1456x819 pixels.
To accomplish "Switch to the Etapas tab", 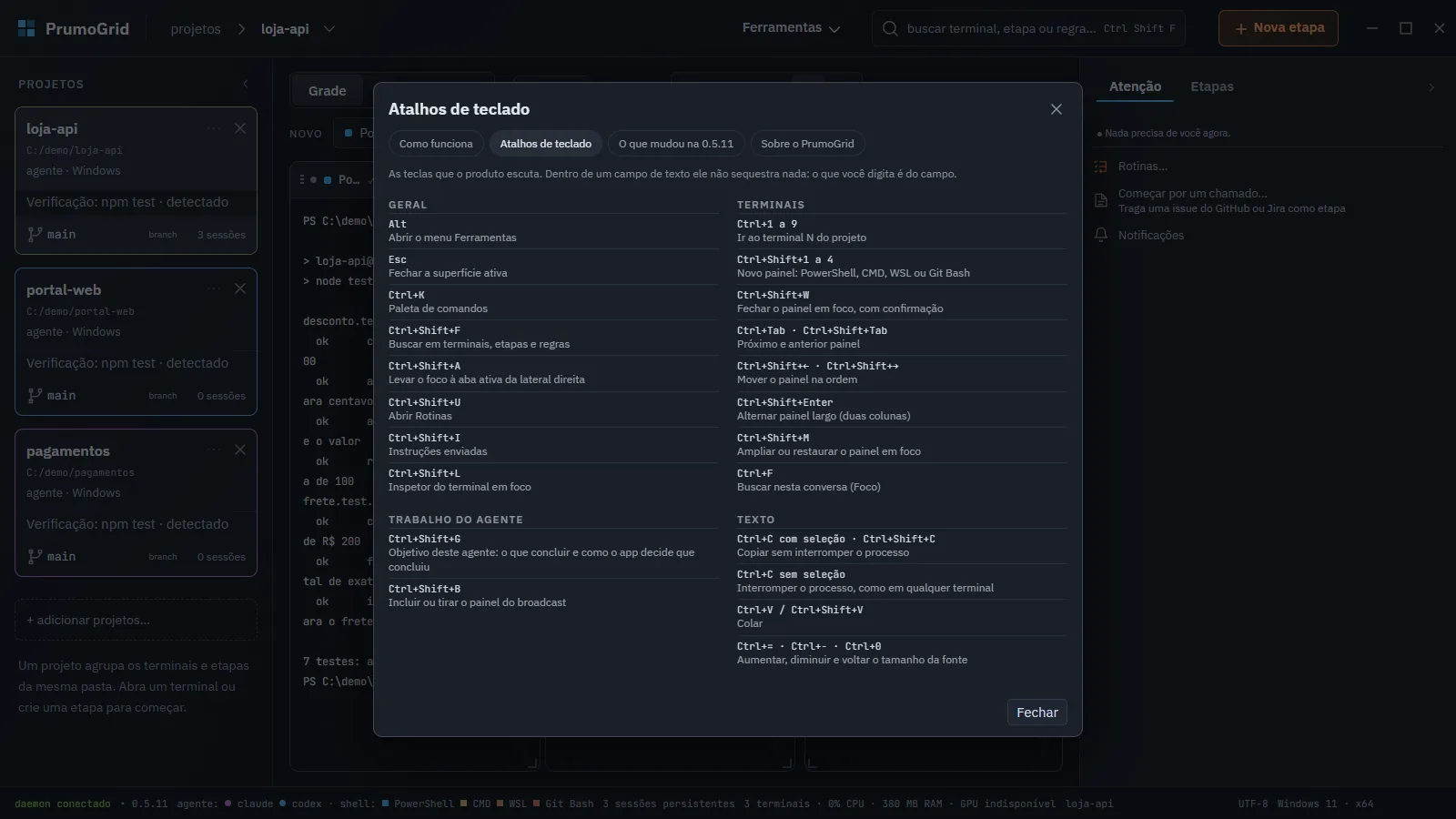I will (1212, 86).
